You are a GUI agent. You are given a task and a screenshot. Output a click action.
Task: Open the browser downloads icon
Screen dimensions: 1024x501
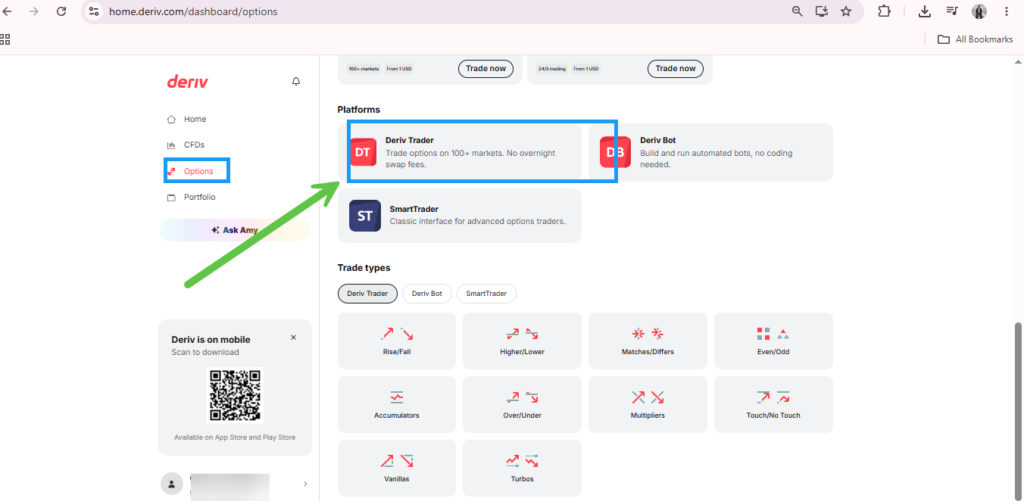click(924, 11)
